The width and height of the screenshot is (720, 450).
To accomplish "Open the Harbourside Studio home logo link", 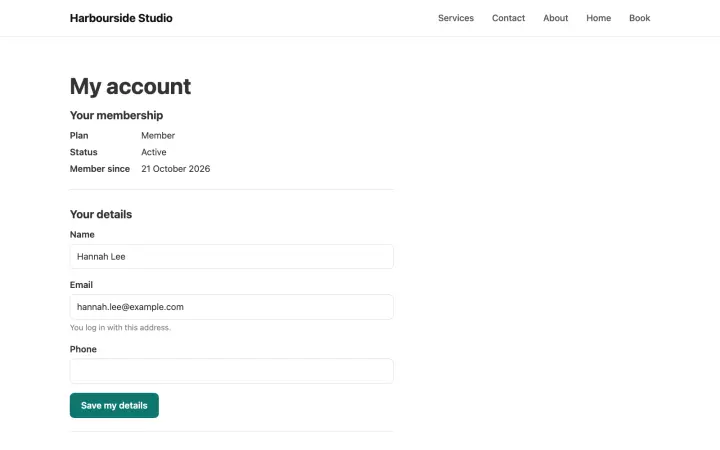I will [x=121, y=18].
